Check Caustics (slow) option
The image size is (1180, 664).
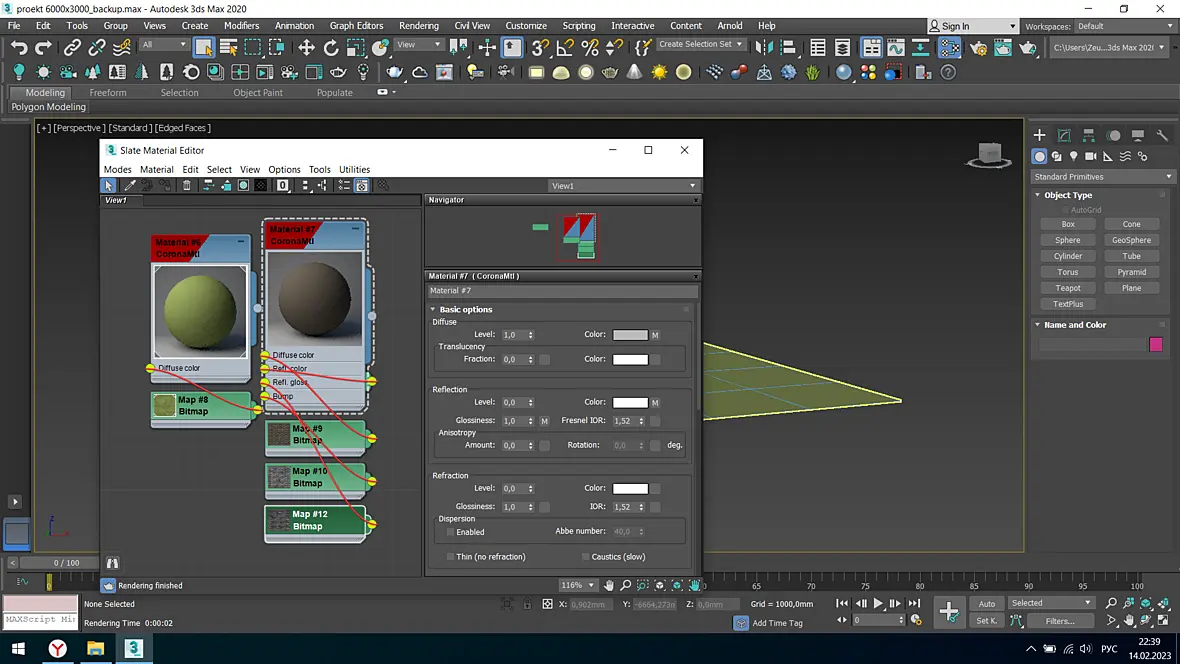[585, 557]
